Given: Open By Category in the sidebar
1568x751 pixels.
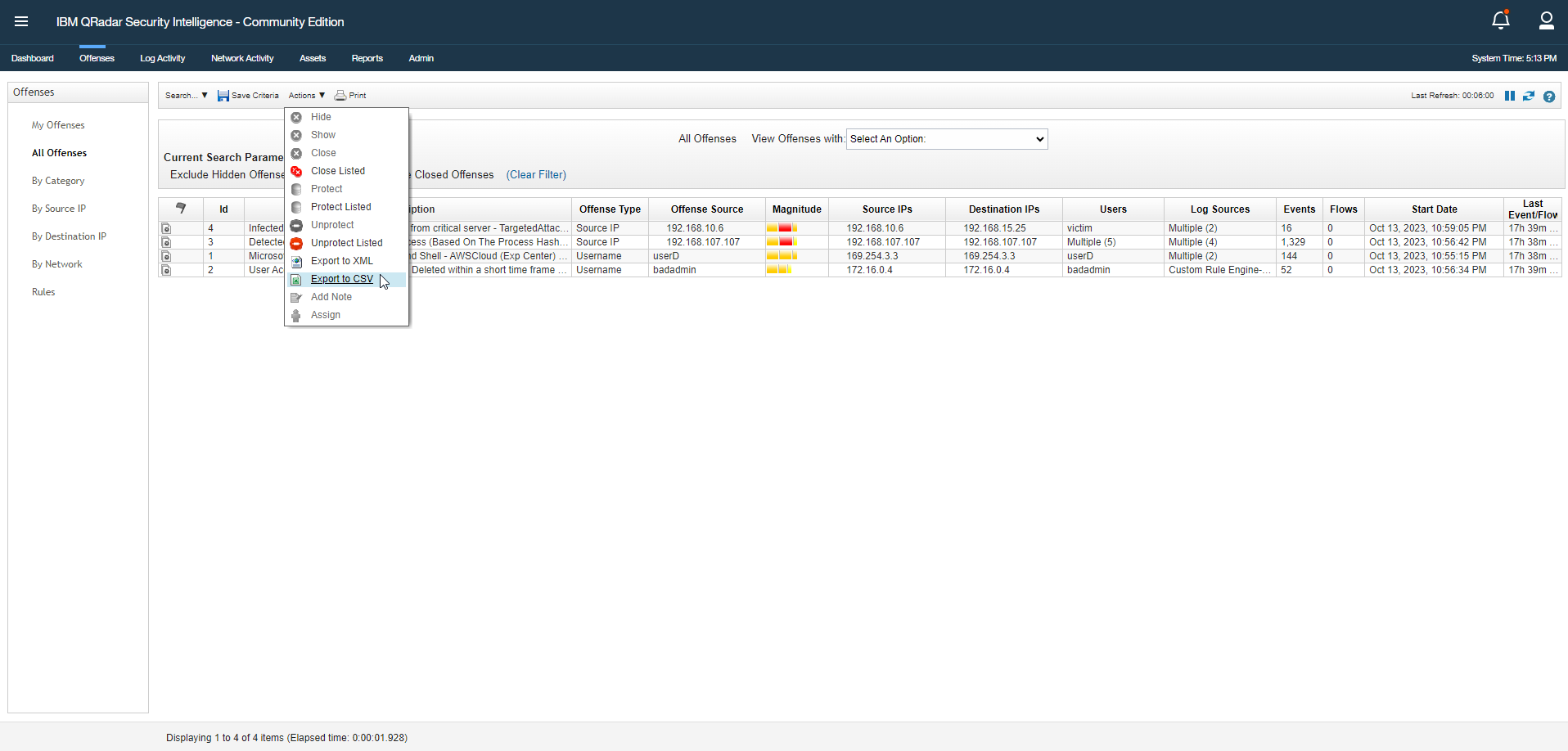Looking at the screenshot, I should pyautogui.click(x=58, y=181).
